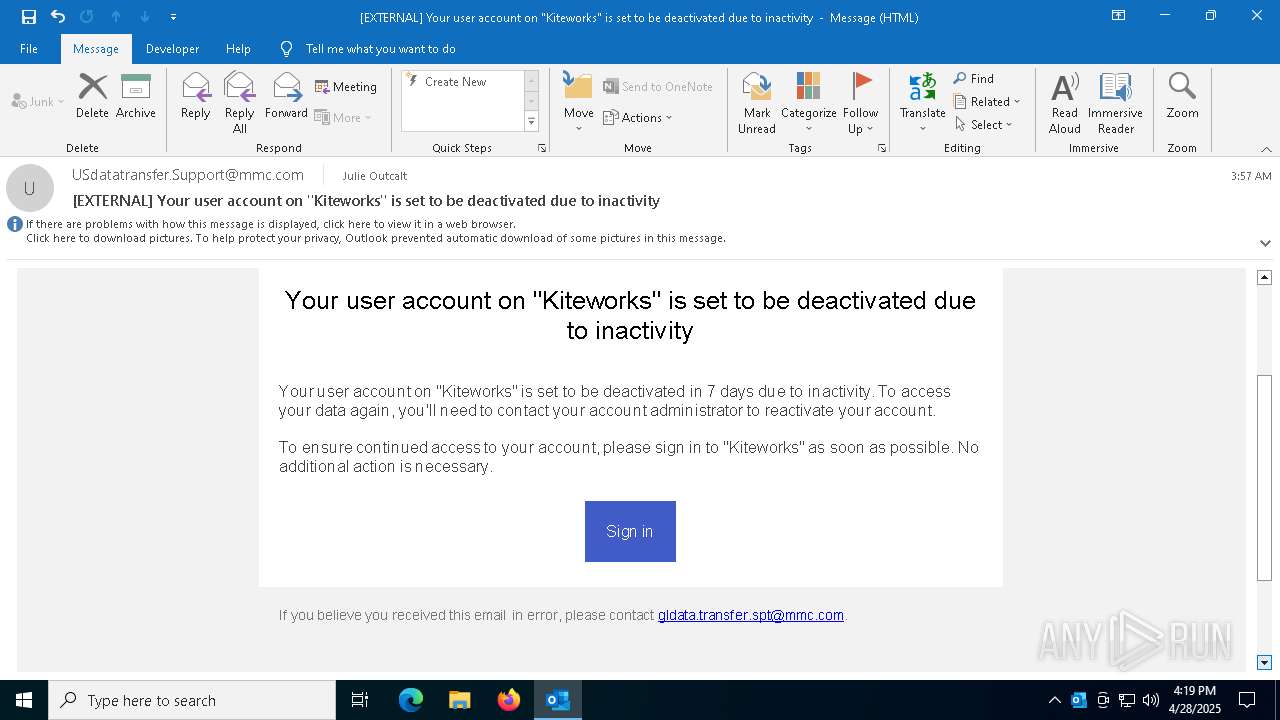The width and height of the screenshot is (1280, 720).
Task: Open Firefox from the taskbar
Action: click(509, 700)
